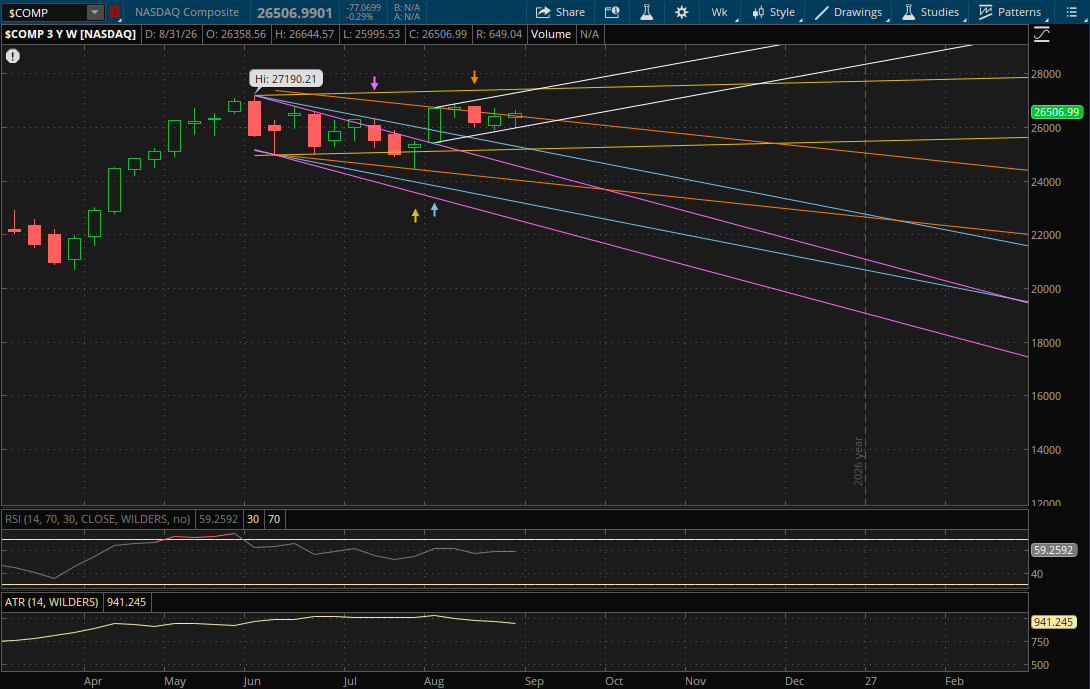Click the exclamation warning icon on the chart
Screen dimensions: 1090x689
point(13,56)
